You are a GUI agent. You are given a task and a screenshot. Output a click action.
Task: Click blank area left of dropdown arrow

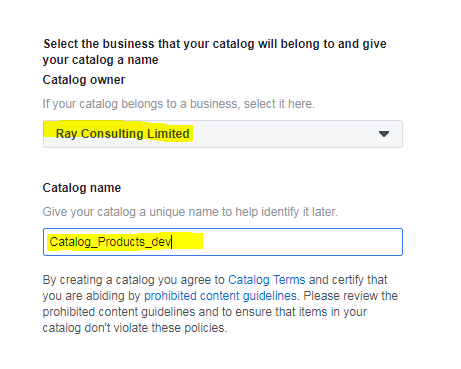[283, 134]
